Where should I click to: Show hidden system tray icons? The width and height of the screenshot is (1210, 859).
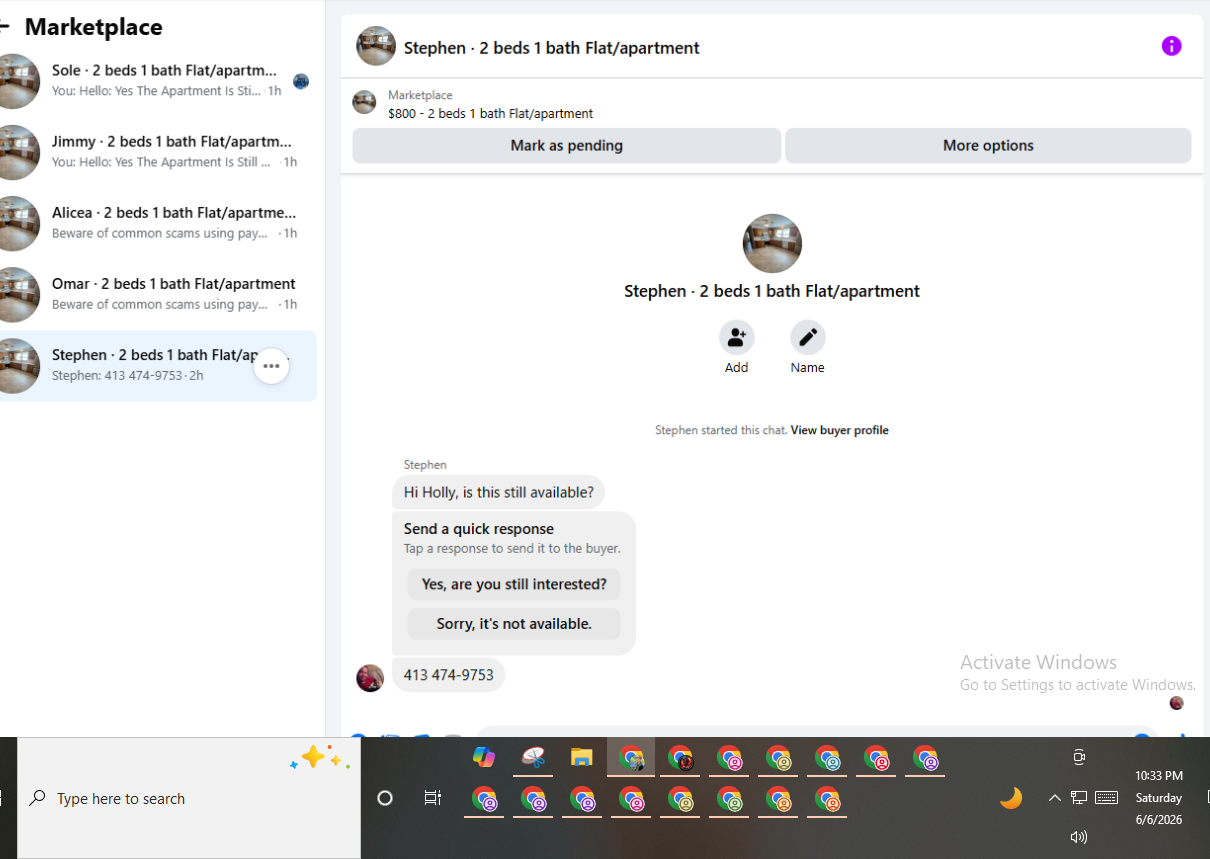pyautogui.click(x=1054, y=798)
